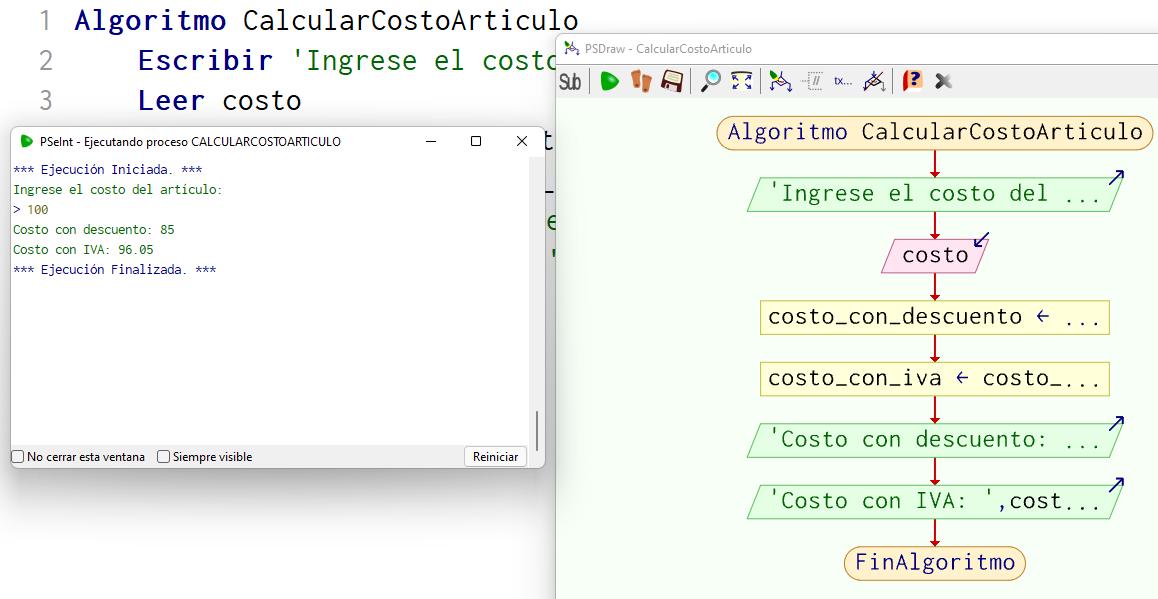Select the costo_con_descuento assignment block
The image size is (1158, 599).
click(934, 318)
